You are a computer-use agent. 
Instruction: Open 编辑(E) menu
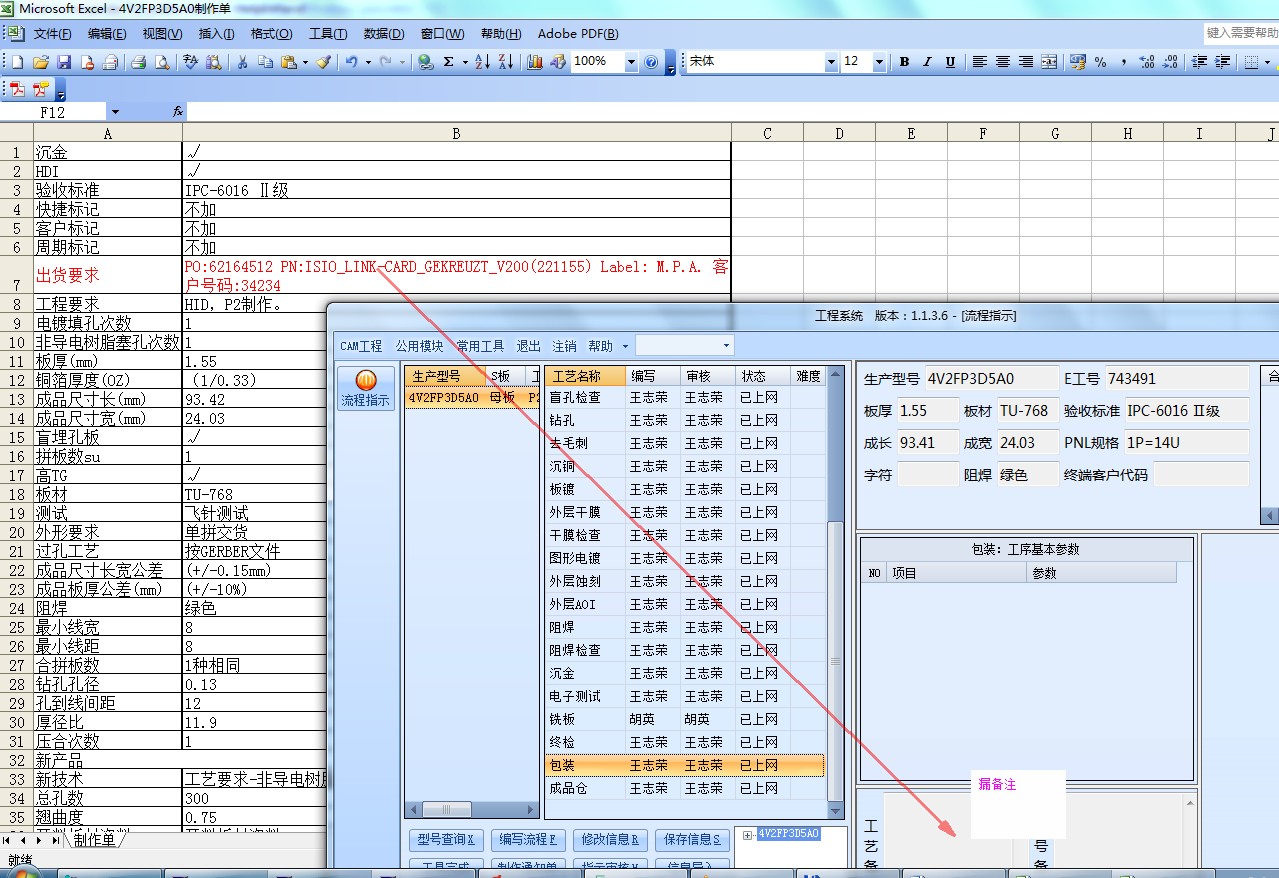pos(107,34)
